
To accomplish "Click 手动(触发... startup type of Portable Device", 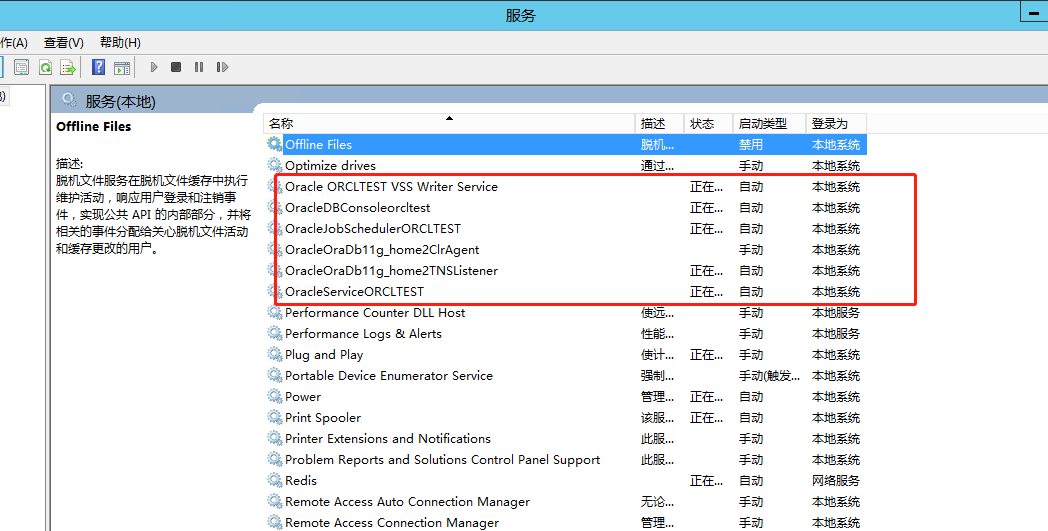I will (x=769, y=376).
